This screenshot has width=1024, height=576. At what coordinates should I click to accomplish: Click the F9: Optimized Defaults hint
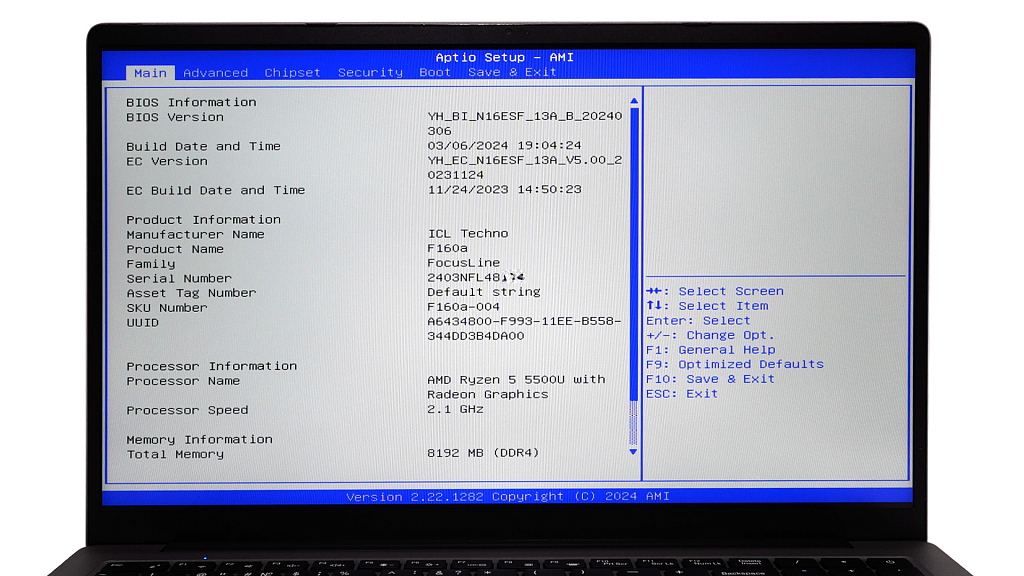click(735, 365)
